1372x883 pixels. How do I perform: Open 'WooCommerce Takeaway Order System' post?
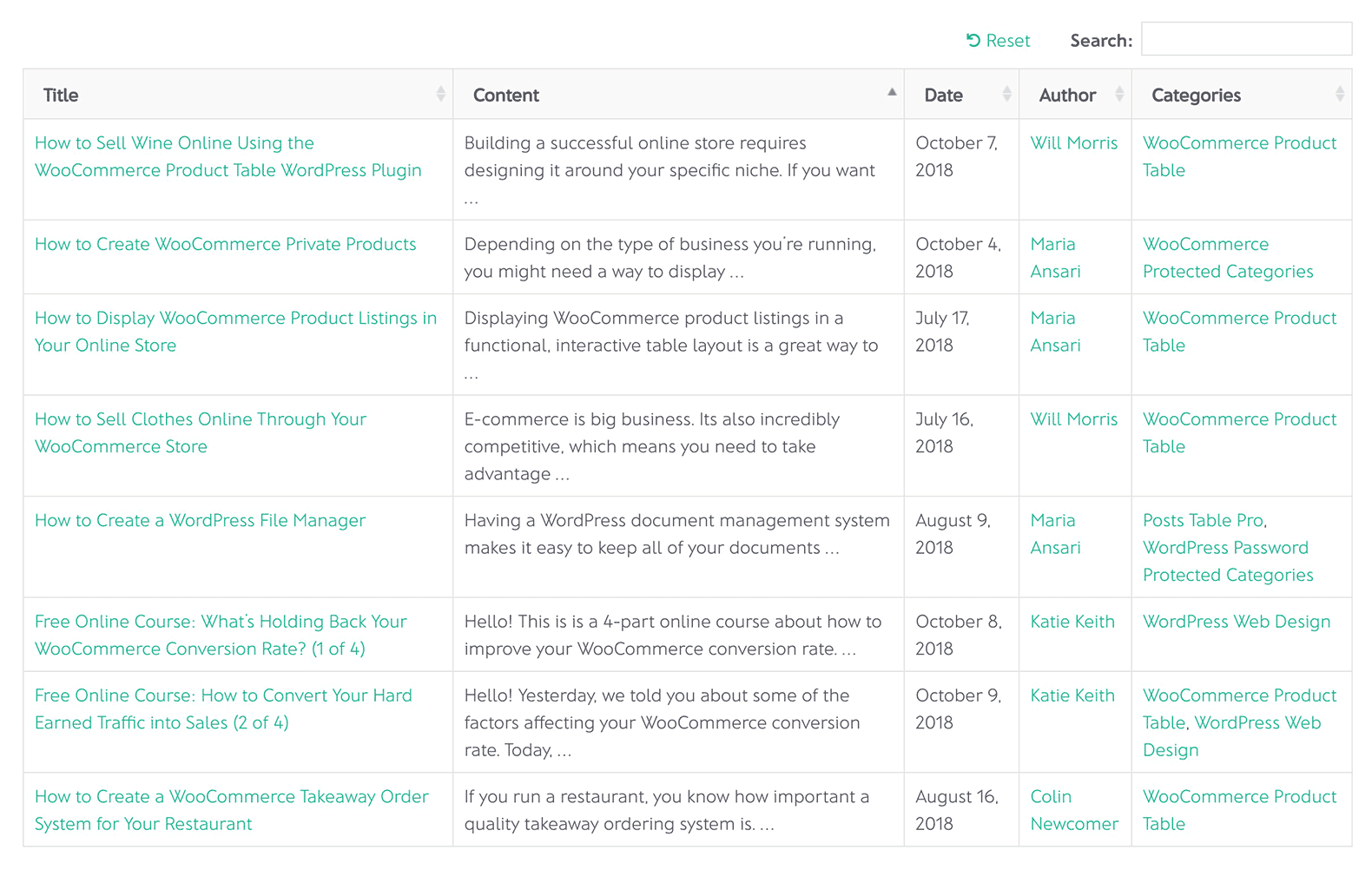click(232, 810)
